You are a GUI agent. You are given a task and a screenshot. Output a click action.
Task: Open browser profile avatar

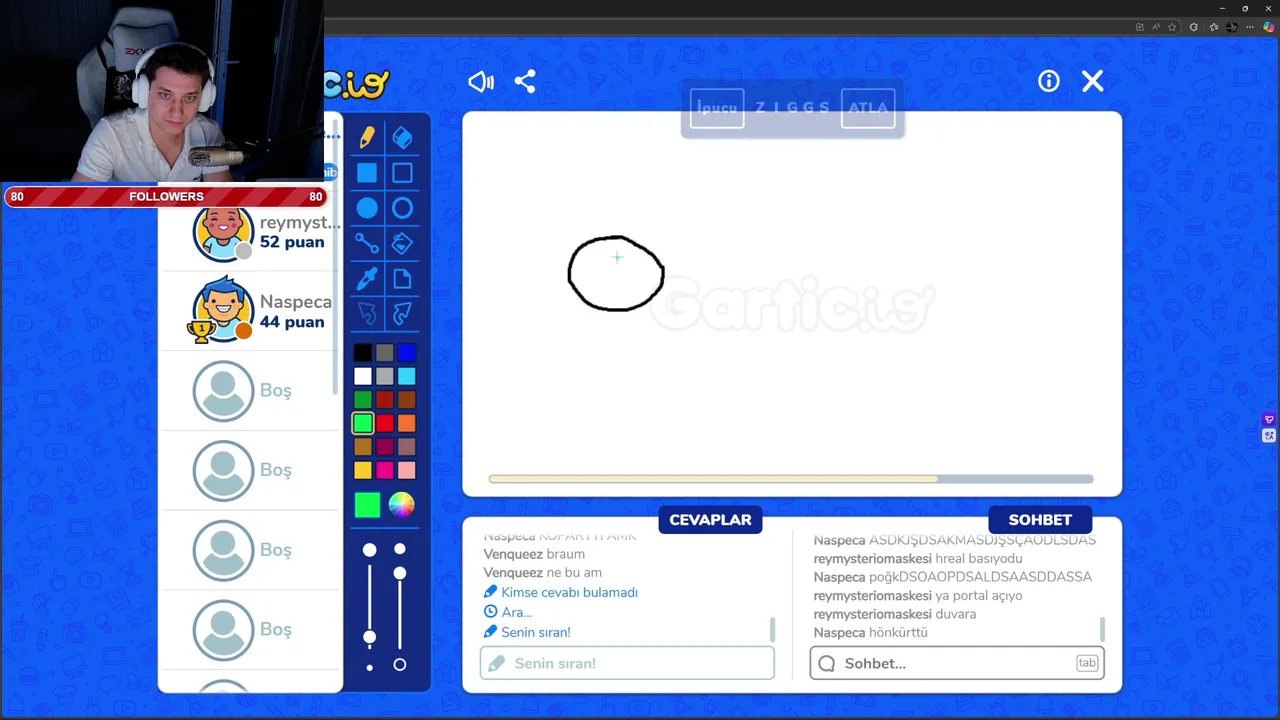(1232, 27)
